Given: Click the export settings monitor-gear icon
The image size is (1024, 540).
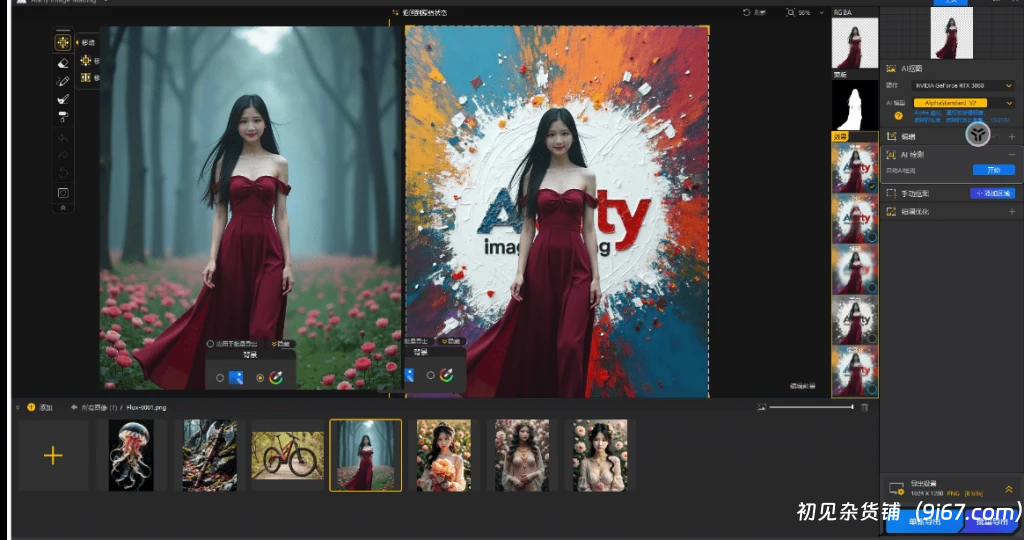Looking at the screenshot, I should coord(896,488).
